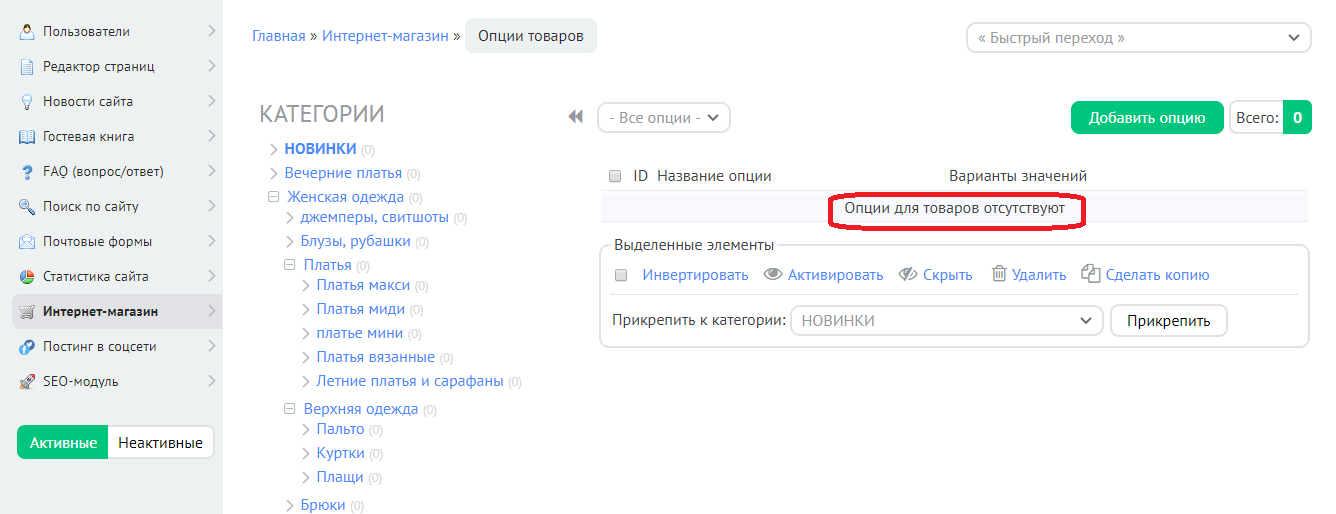The image size is (1336, 514).
Task: Click the green Добавить опцию button
Action: click(1147, 117)
